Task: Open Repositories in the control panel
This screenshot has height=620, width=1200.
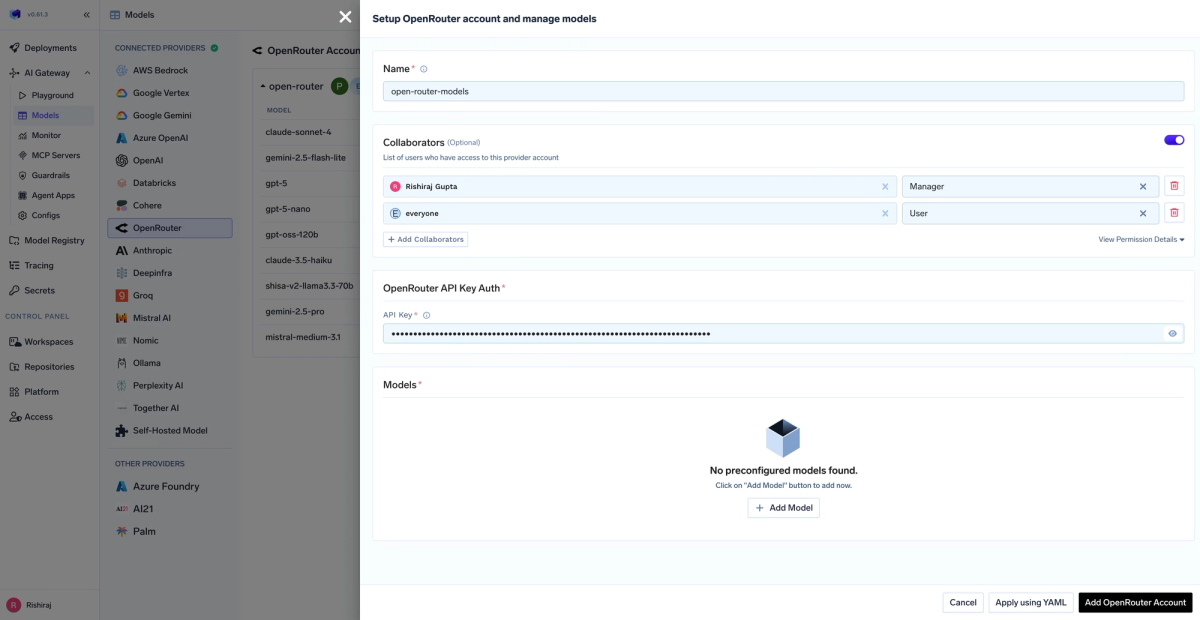Action: tap(49, 367)
